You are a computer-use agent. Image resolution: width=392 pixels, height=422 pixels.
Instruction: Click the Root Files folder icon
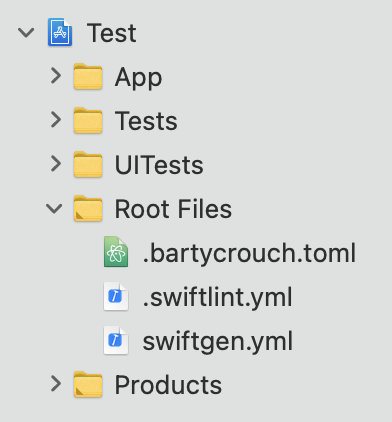[x=88, y=208]
